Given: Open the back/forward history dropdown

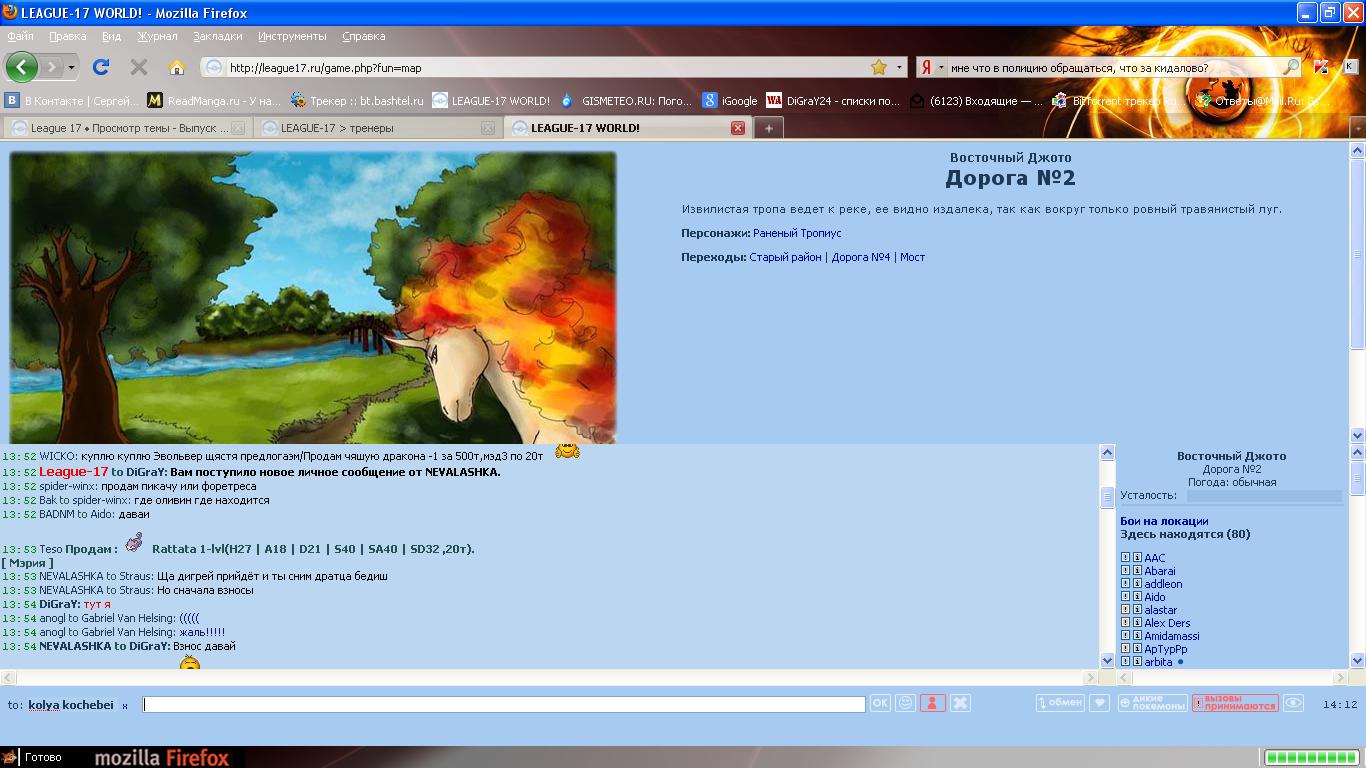Looking at the screenshot, I should pyautogui.click(x=71, y=67).
